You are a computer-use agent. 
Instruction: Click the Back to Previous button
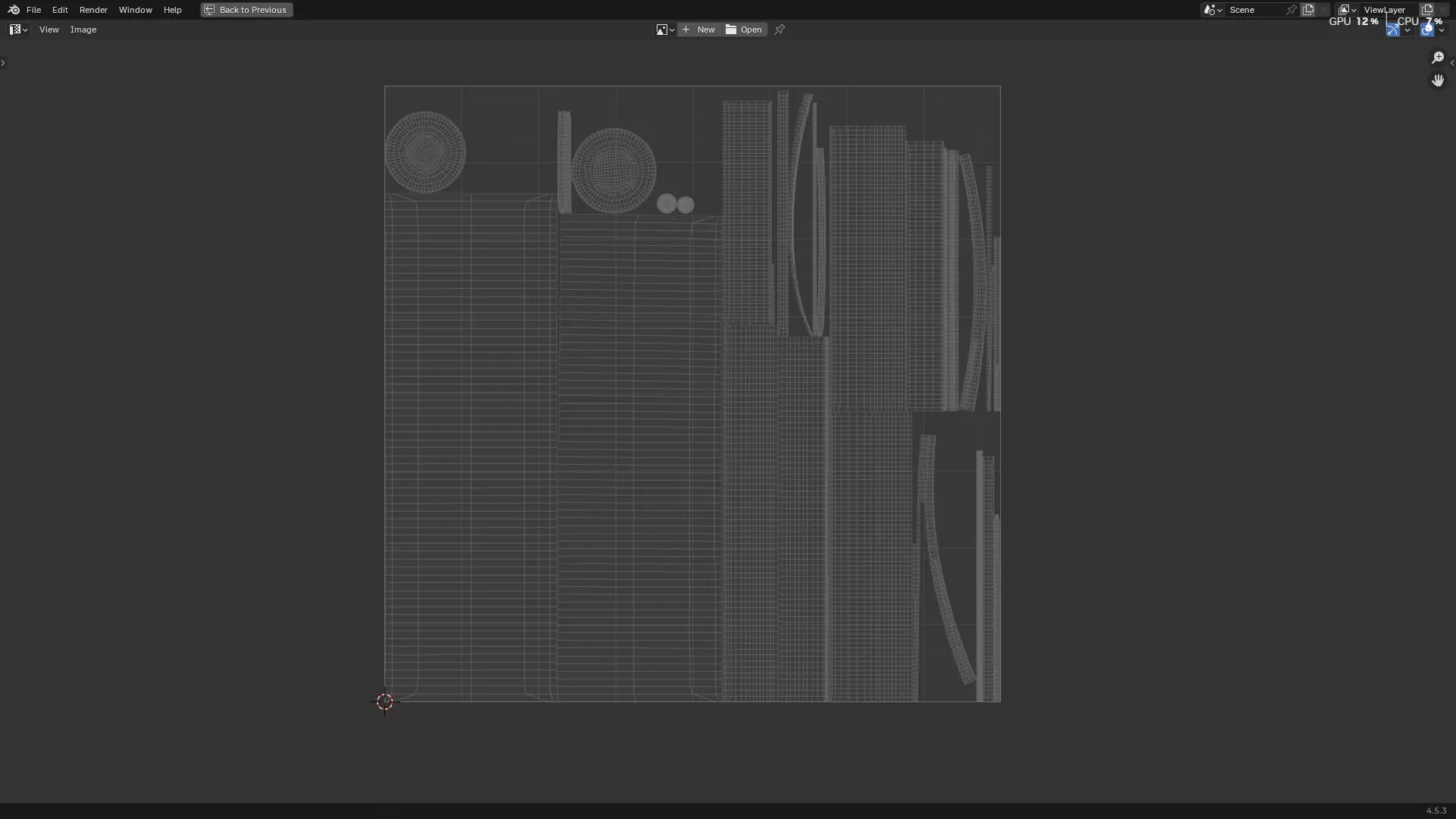(x=246, y=10)
